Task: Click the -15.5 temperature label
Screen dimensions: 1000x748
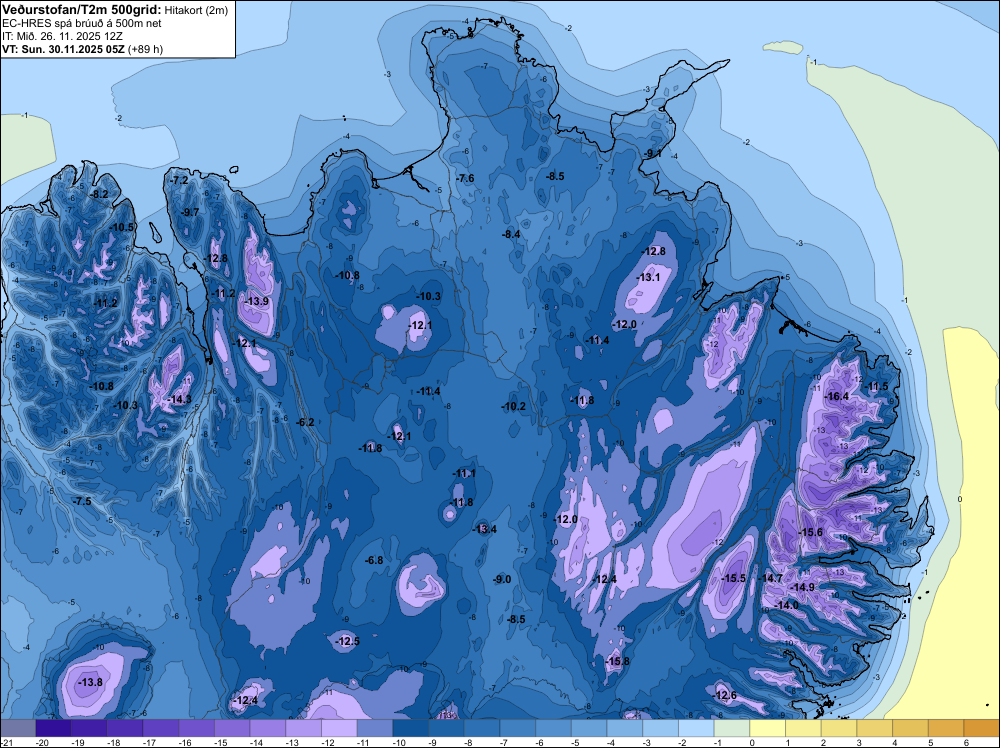Action: point(733,578)
